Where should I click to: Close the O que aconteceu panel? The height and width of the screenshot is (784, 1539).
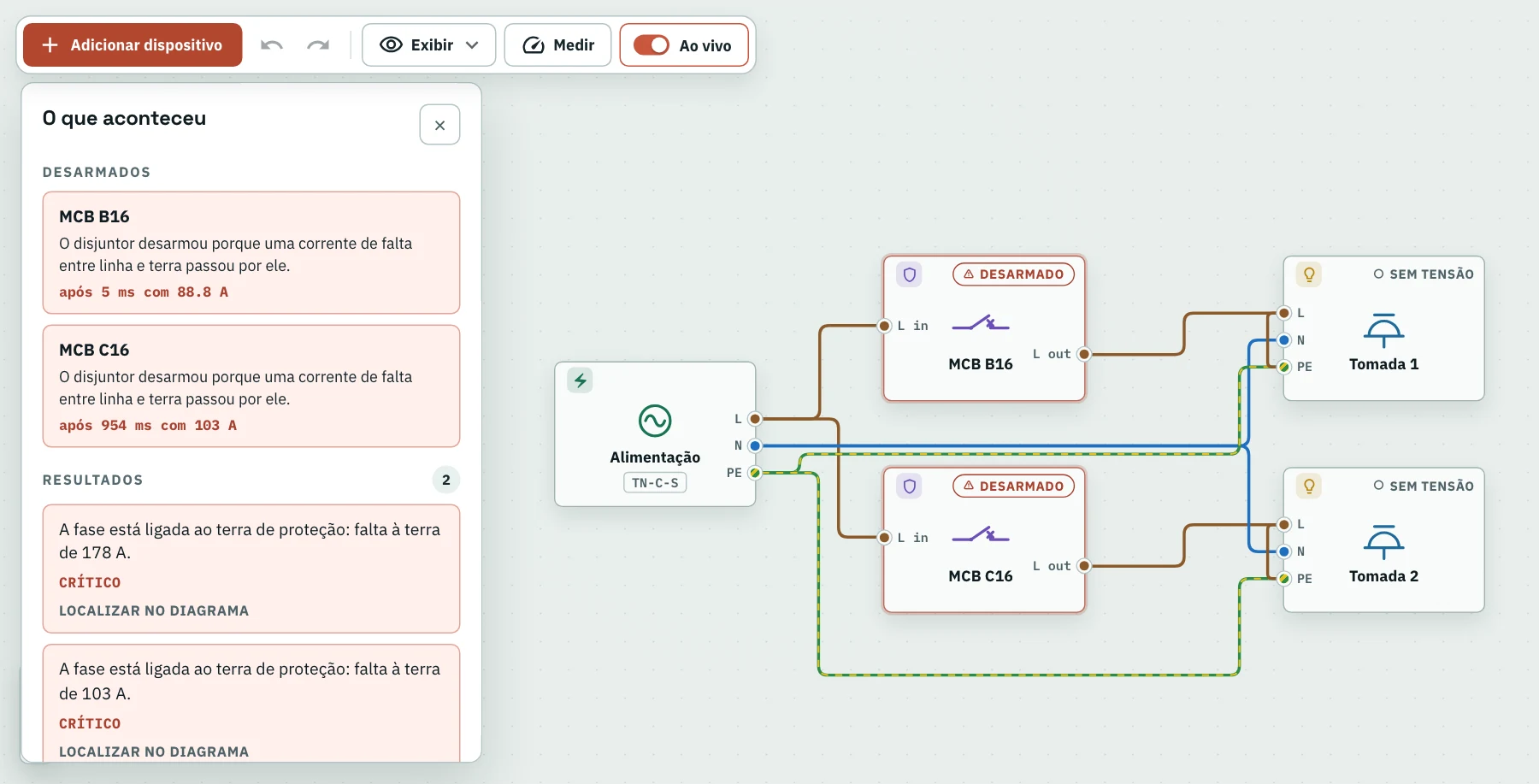[439, 125]
